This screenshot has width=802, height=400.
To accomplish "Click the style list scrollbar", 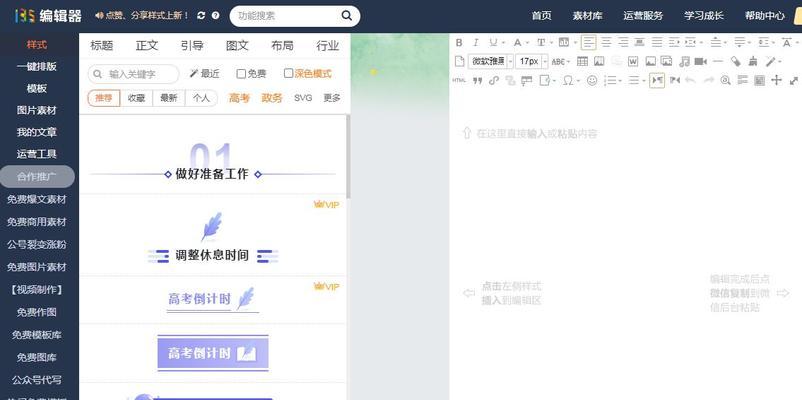I will point(348,157).
